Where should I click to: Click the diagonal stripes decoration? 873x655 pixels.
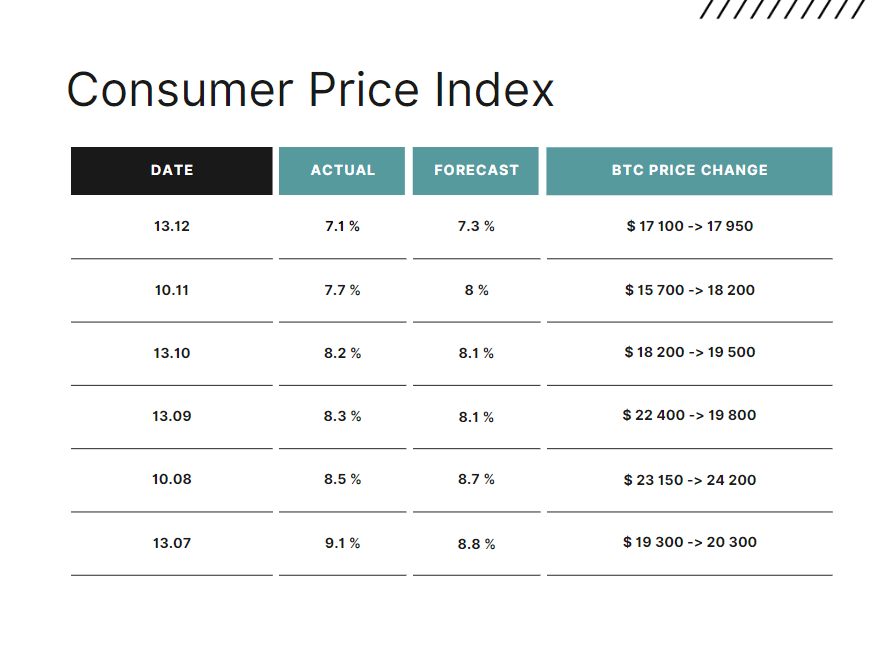[782, 10]
